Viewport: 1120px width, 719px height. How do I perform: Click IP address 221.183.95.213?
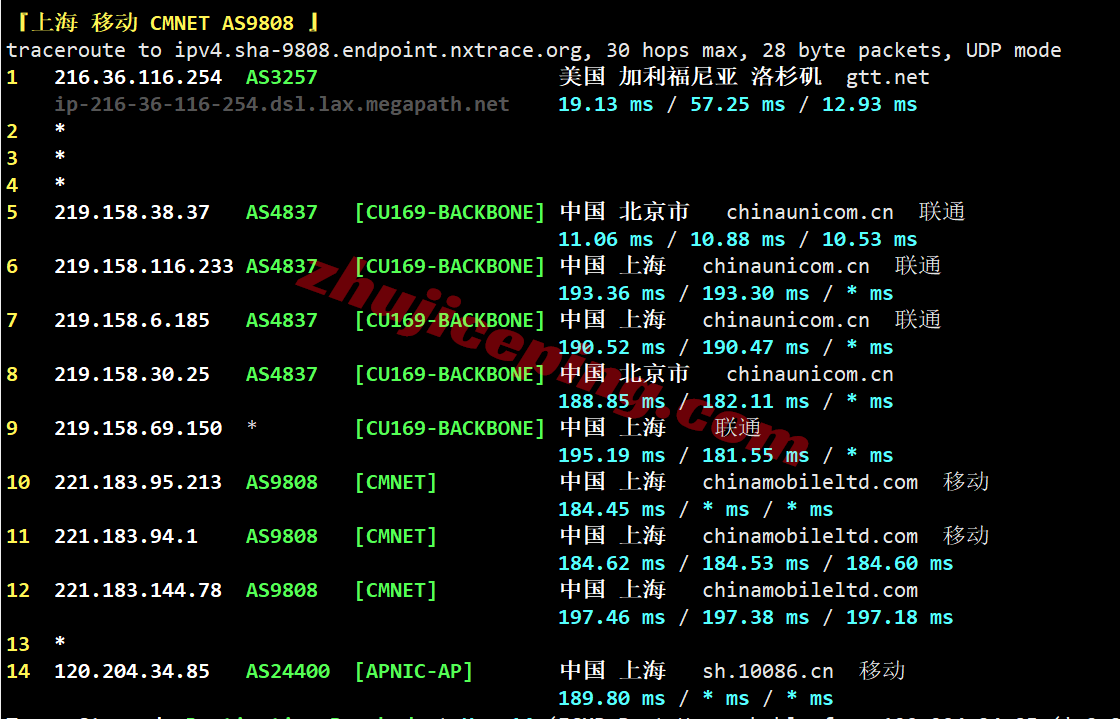pyautogui.click(x=138, y=483)
